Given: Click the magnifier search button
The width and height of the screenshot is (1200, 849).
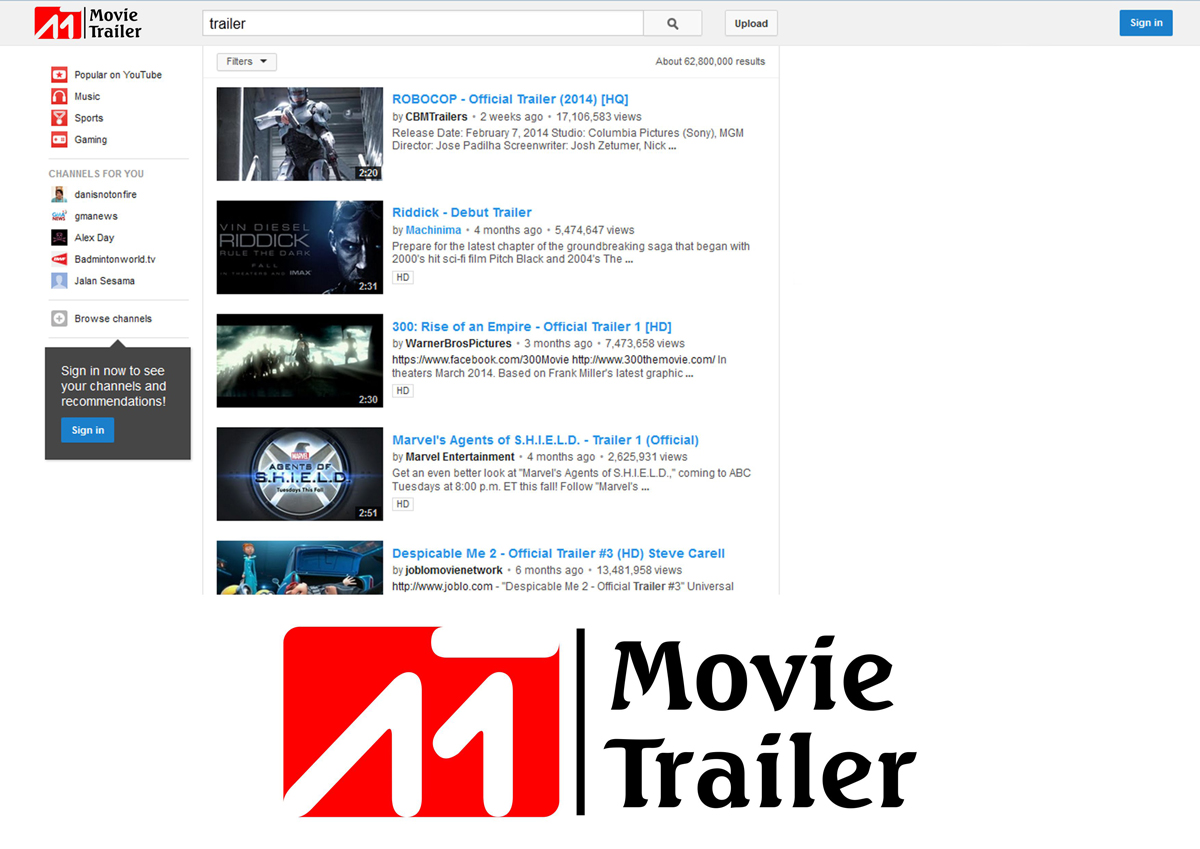Looking at the screenshot, I should point(672,23).
